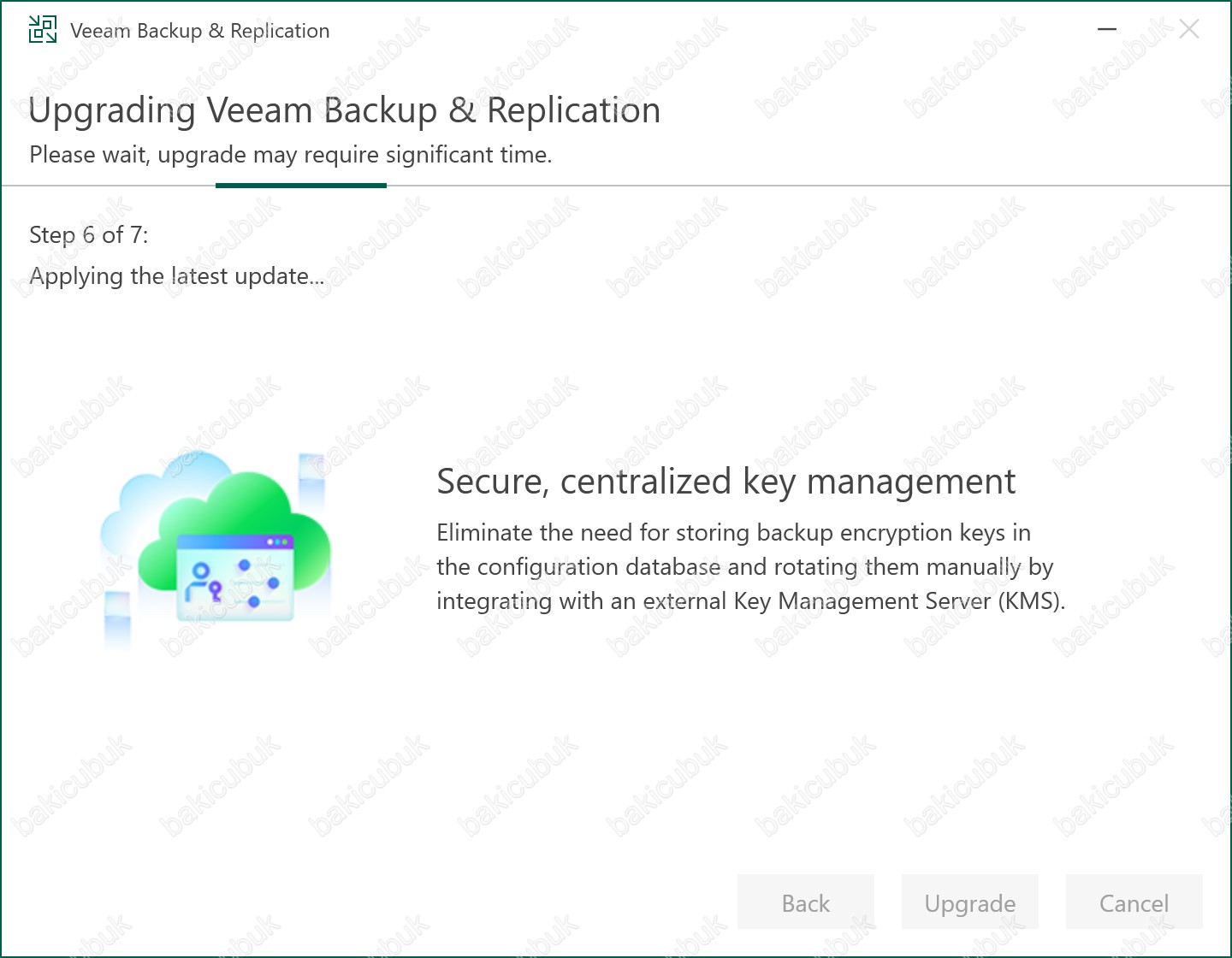Viewport: 1232px width, 958px height.
Task: Click the three dots on illustration window
Action: coord(278,542)
